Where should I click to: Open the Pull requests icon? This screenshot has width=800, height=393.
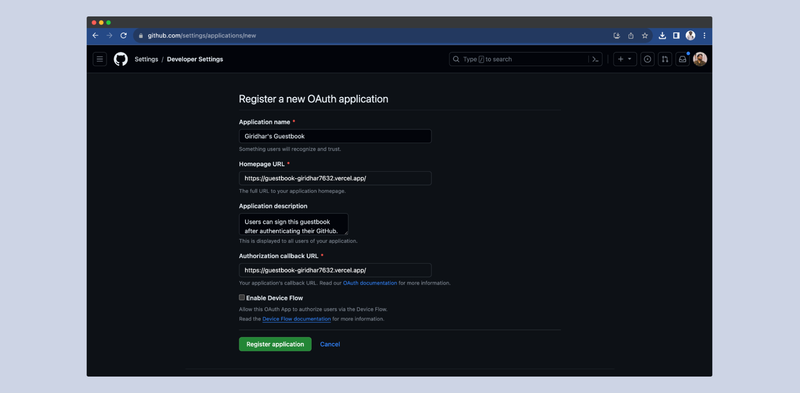coord(665,59)
